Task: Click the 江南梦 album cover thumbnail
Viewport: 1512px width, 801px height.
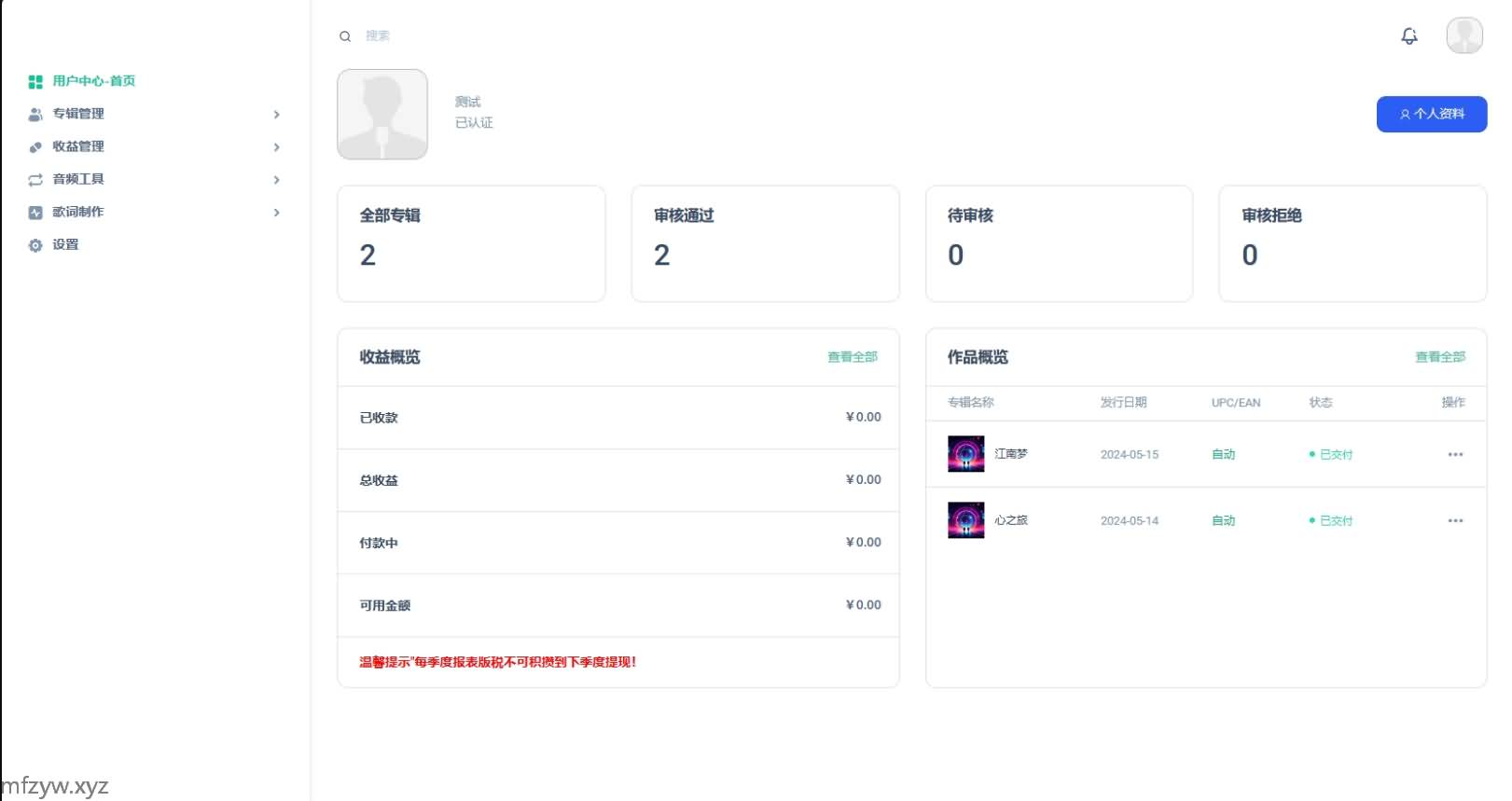Action: point(965,454)
